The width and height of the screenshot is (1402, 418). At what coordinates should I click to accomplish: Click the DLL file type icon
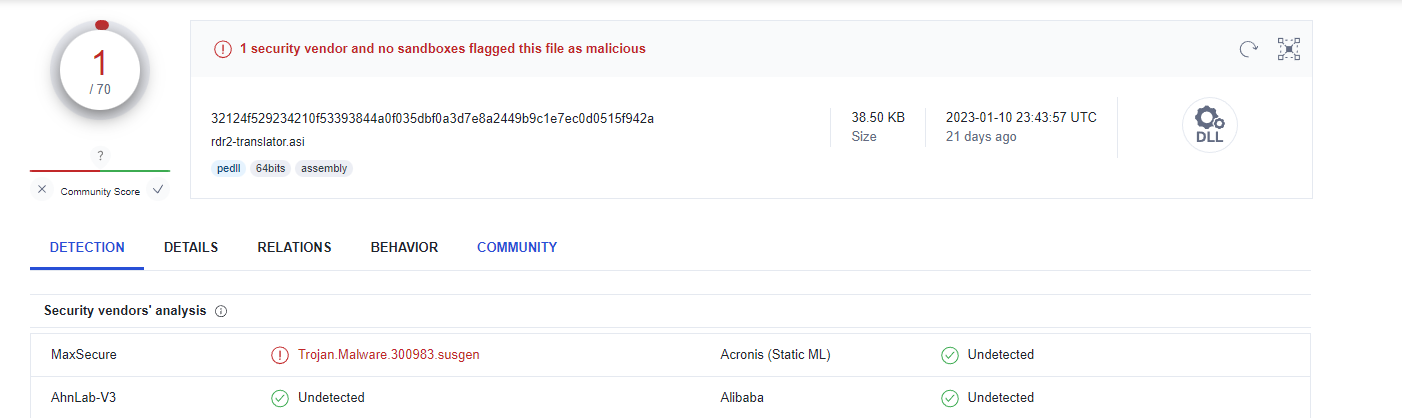click(x=1209, y=126)
